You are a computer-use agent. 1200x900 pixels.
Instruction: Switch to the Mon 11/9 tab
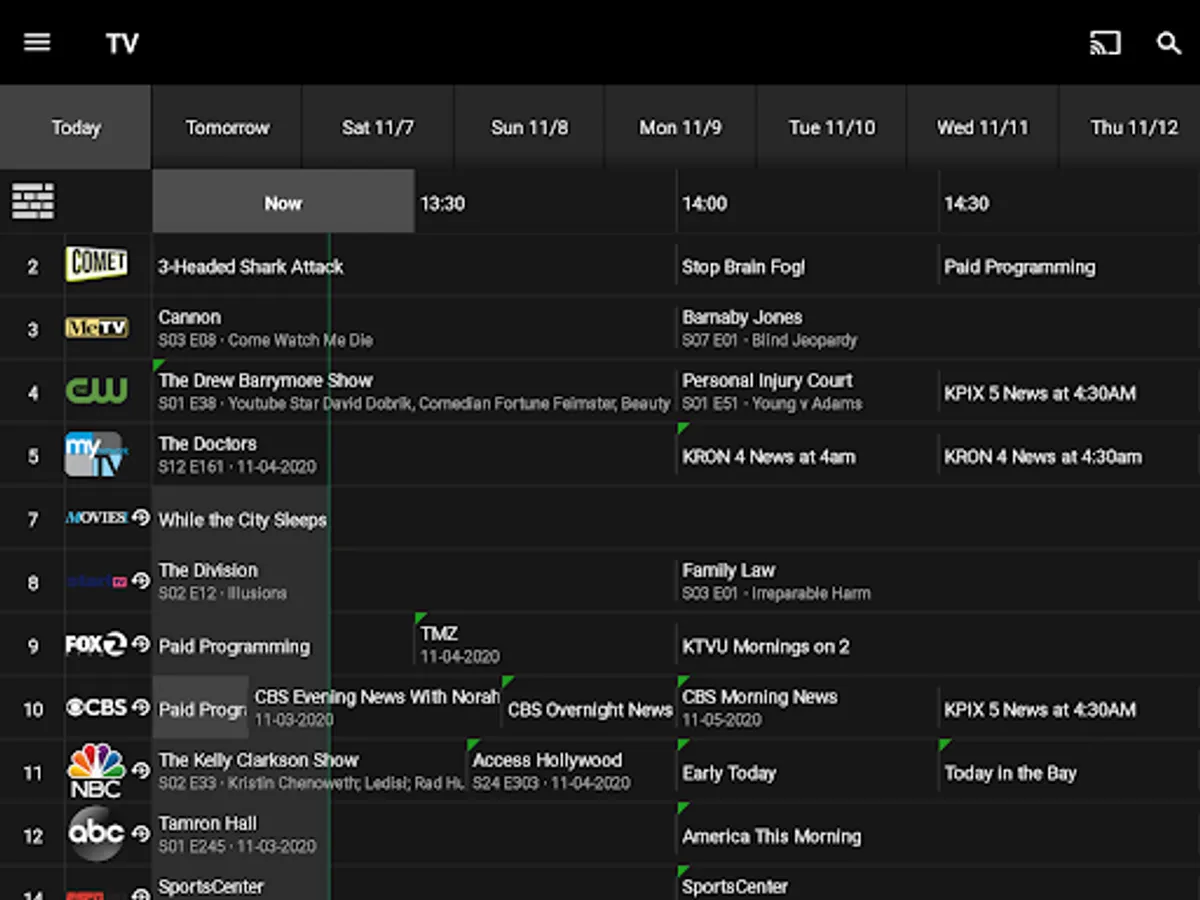click(680, 127)
